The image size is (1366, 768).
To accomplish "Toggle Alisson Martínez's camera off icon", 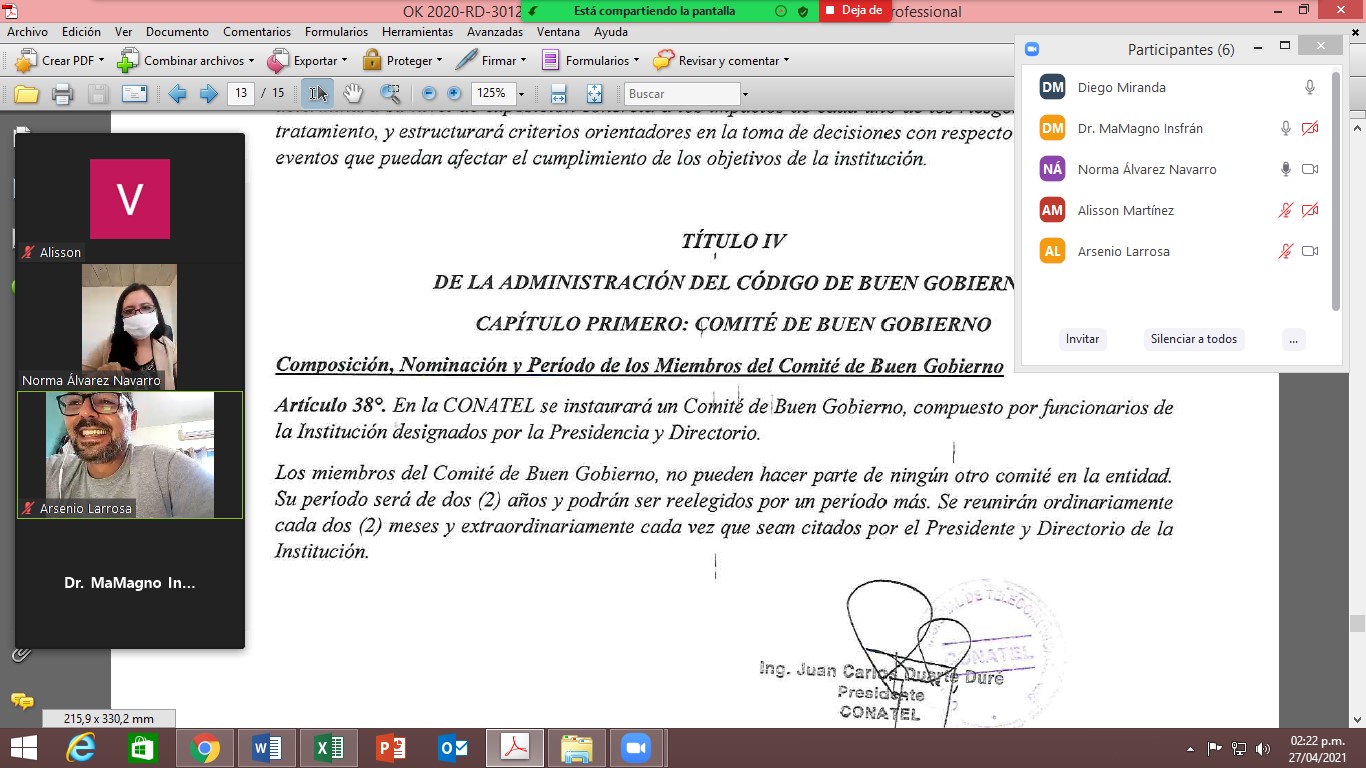I will tap(1310, 211).
